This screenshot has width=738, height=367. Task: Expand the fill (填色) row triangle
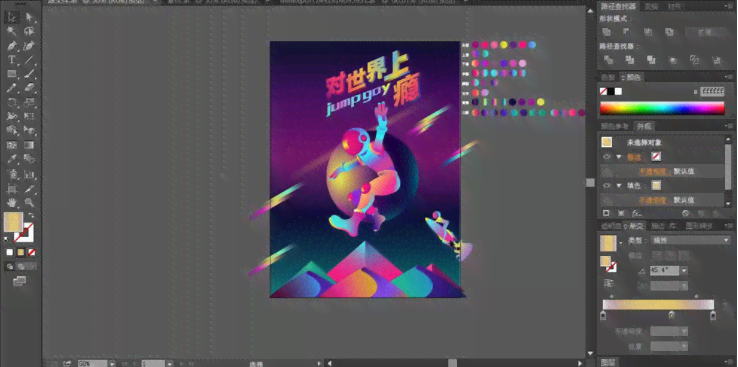pyautogui.click(x=619, y=185)
